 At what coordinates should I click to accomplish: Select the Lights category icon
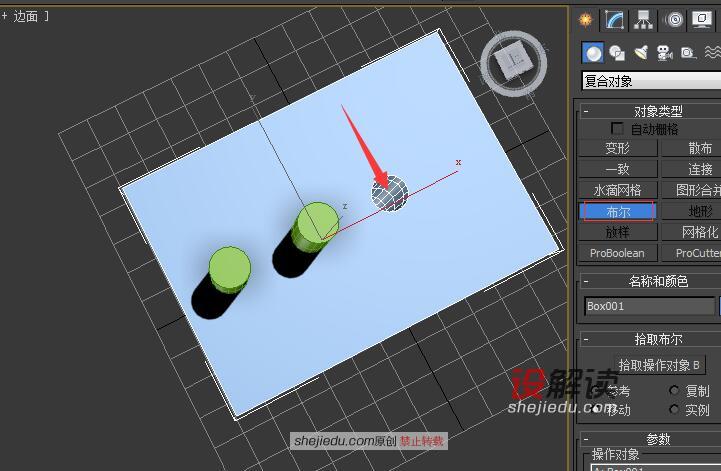pyautogui.click(x=641, y=53)
